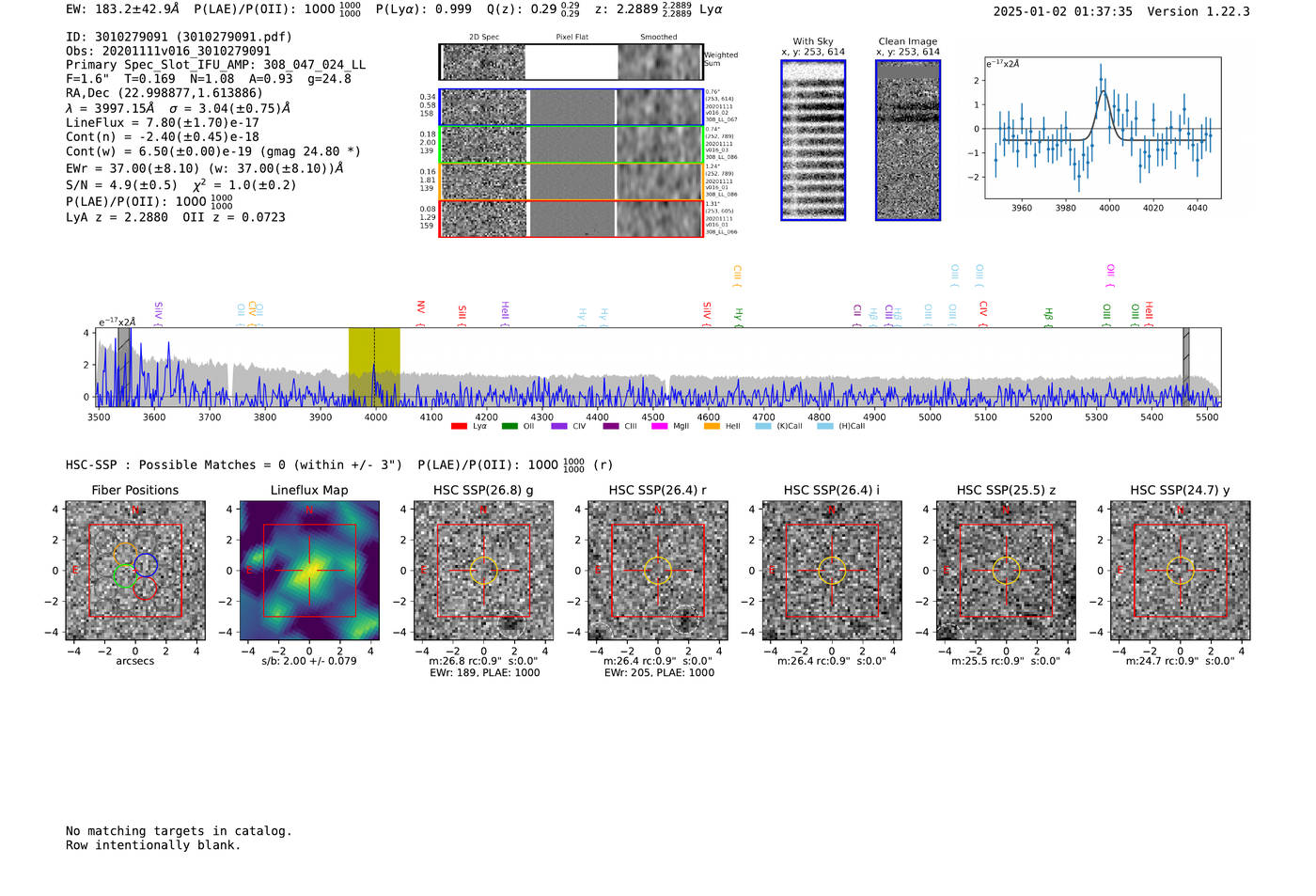The height and width of the screenshot is (896, 1316).
Task: Click the 'HSC-SSP : Possible Matches = 0' text
Action: pyautogui.click(x=234, y=464)
